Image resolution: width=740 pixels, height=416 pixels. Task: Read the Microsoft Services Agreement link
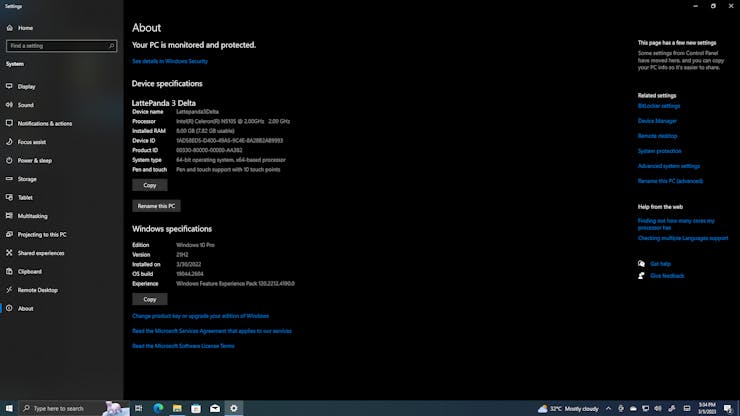point(212,331)
